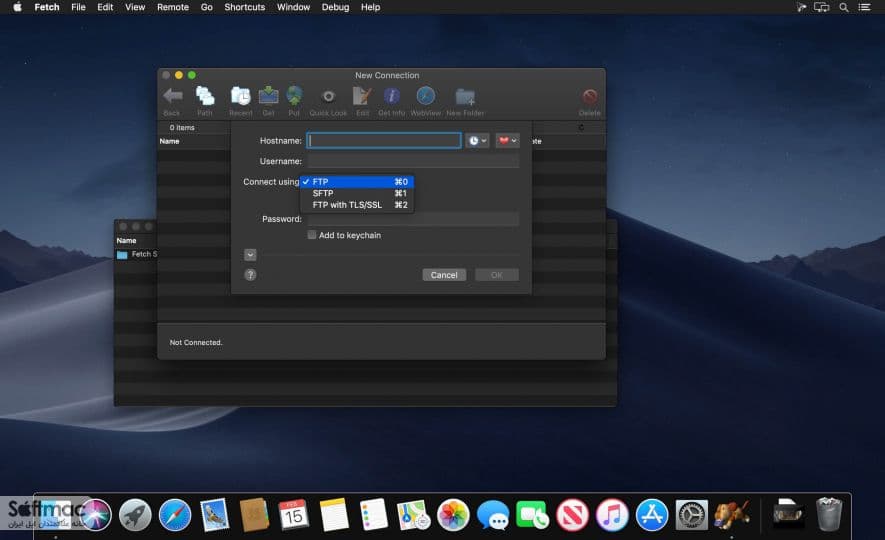
Task: Click the Back arrow toolbar icon
Action: (173, 96)
